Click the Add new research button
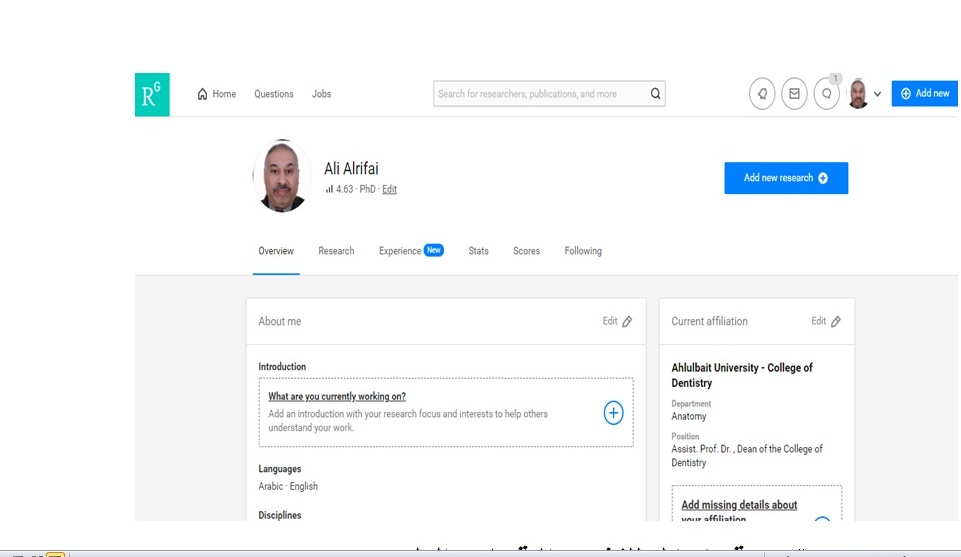The image size is (961, 557). click(785, 178)
